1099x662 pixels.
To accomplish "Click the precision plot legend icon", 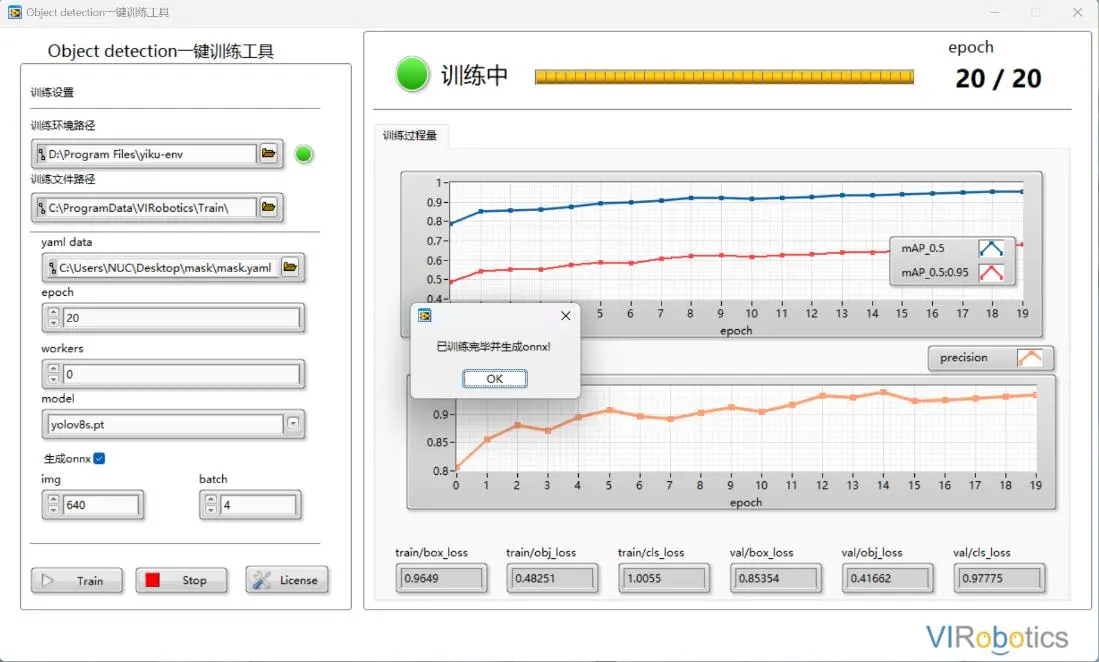I will pyautogui.click(x=1029, y=358).
